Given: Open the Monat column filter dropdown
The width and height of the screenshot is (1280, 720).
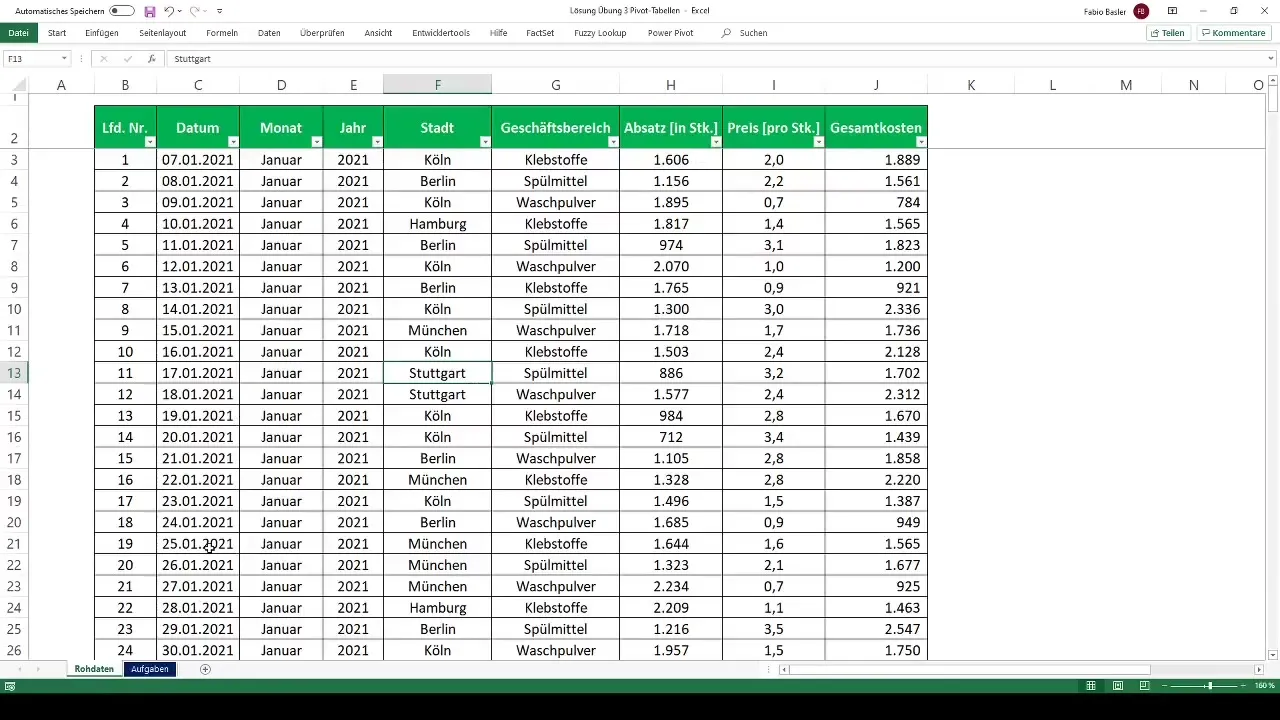Looking at the screenshot, I should pyautogui.click(x=317, y=142).
